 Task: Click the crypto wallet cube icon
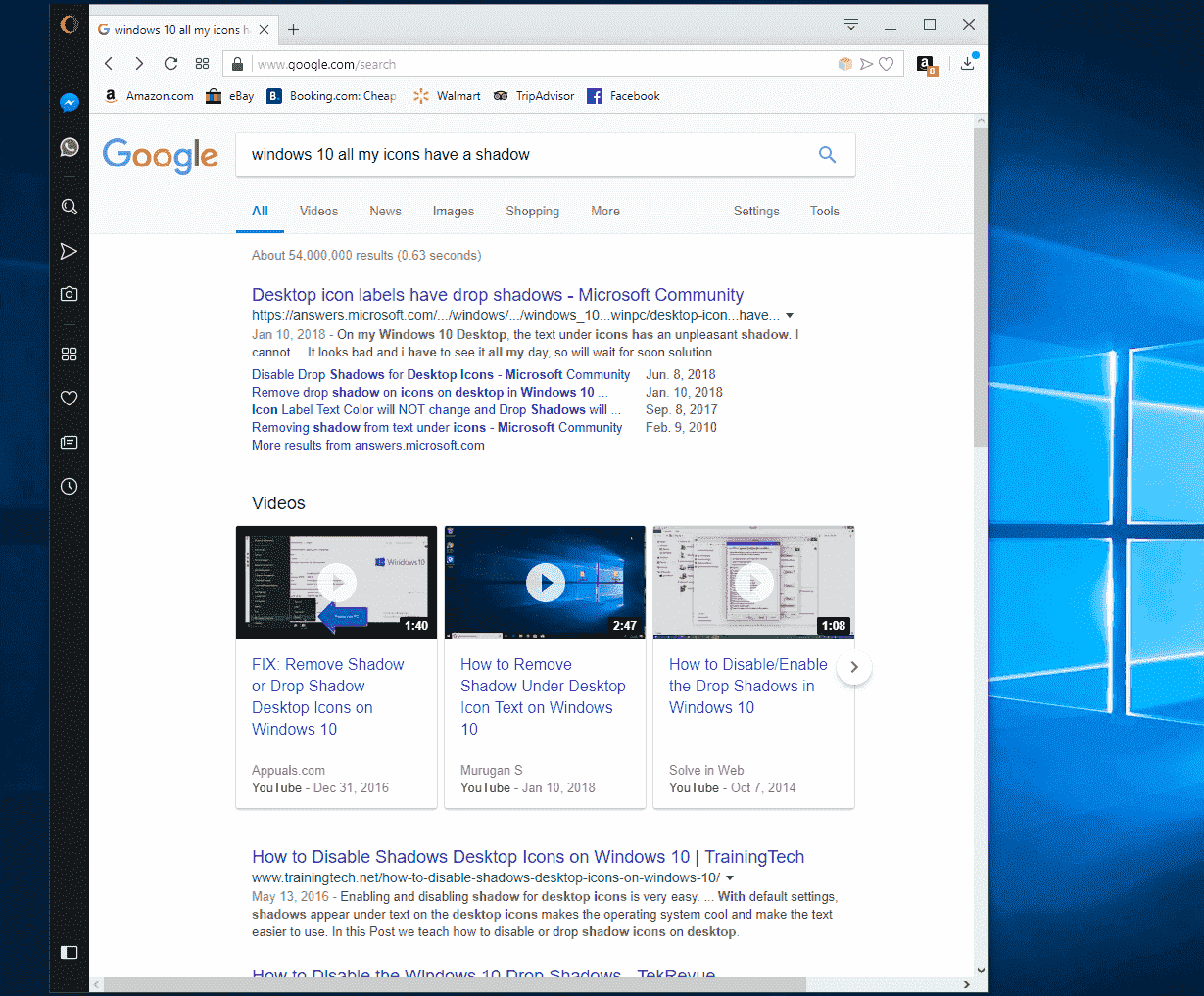click(x=845, y=64)
